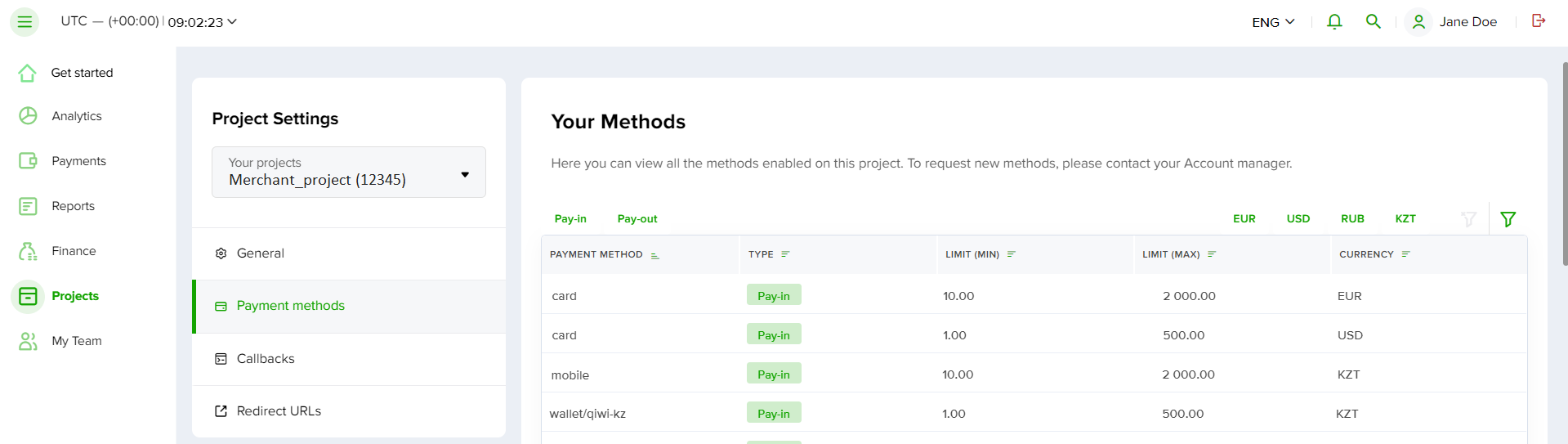Sort by Payment Method column icon
1568x444 pixels.
click(x=654, y=255)
